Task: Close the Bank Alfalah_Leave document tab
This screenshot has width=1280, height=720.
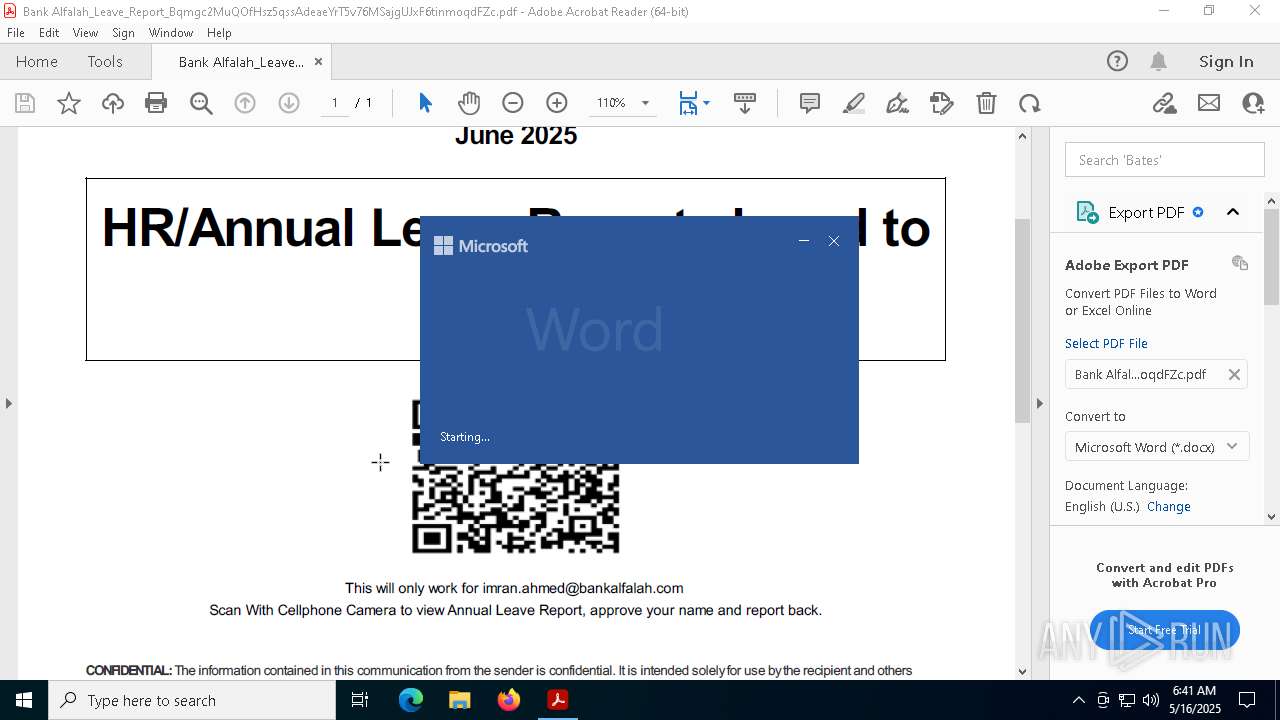Action: (x=319, y=61)
